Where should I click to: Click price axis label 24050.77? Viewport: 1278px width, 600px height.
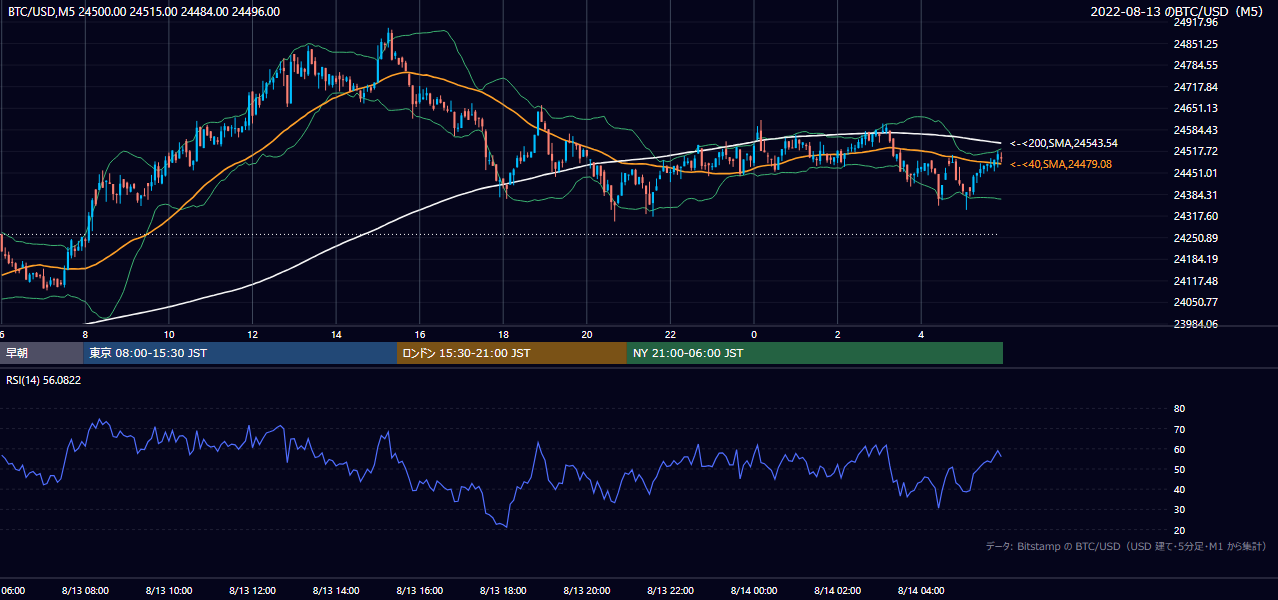1196,302
